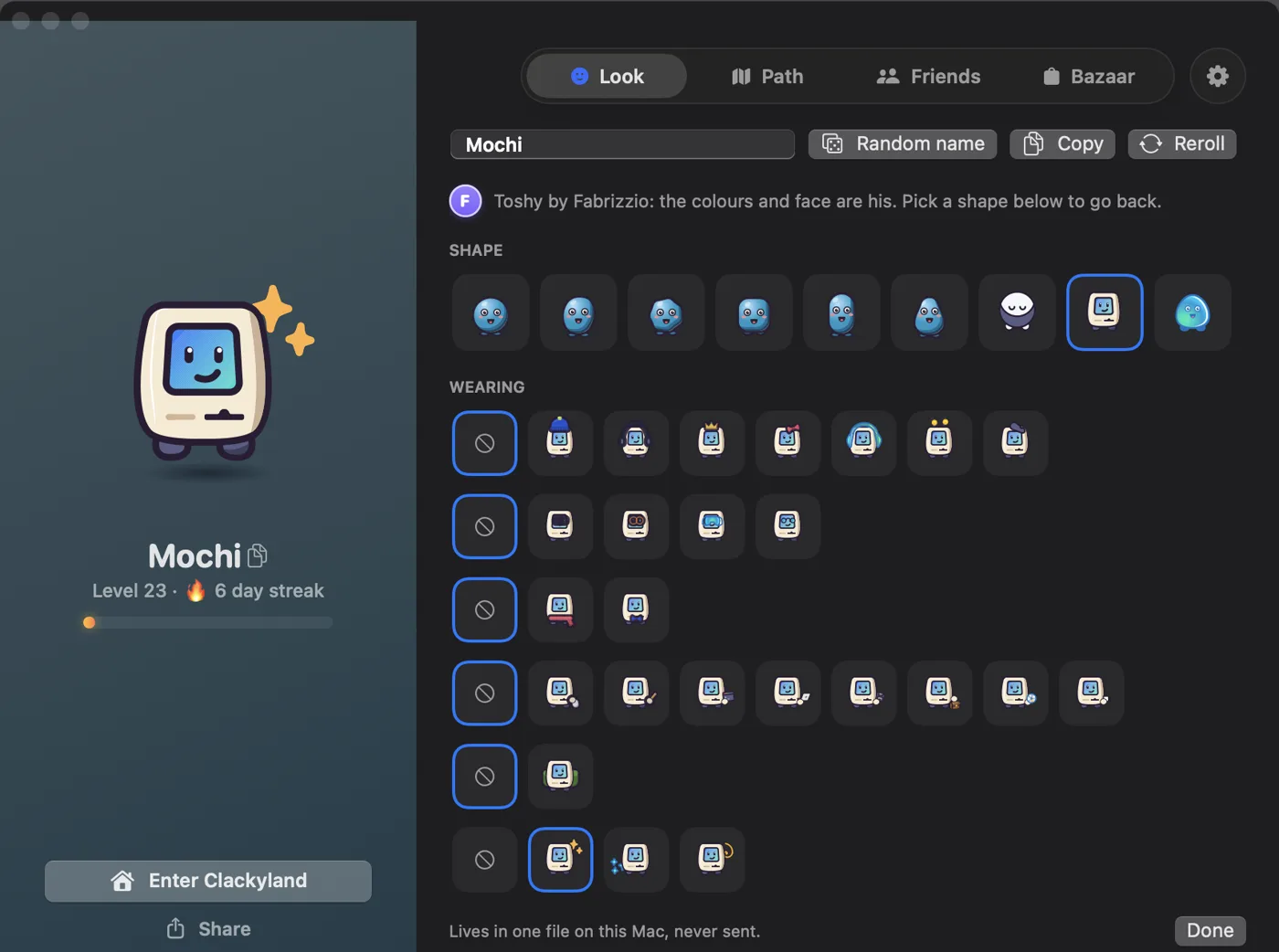The width and height of the screenshot is (1279, 952).
Task: Equip the yellow antennae accessory
Action: tap(939, 443)
